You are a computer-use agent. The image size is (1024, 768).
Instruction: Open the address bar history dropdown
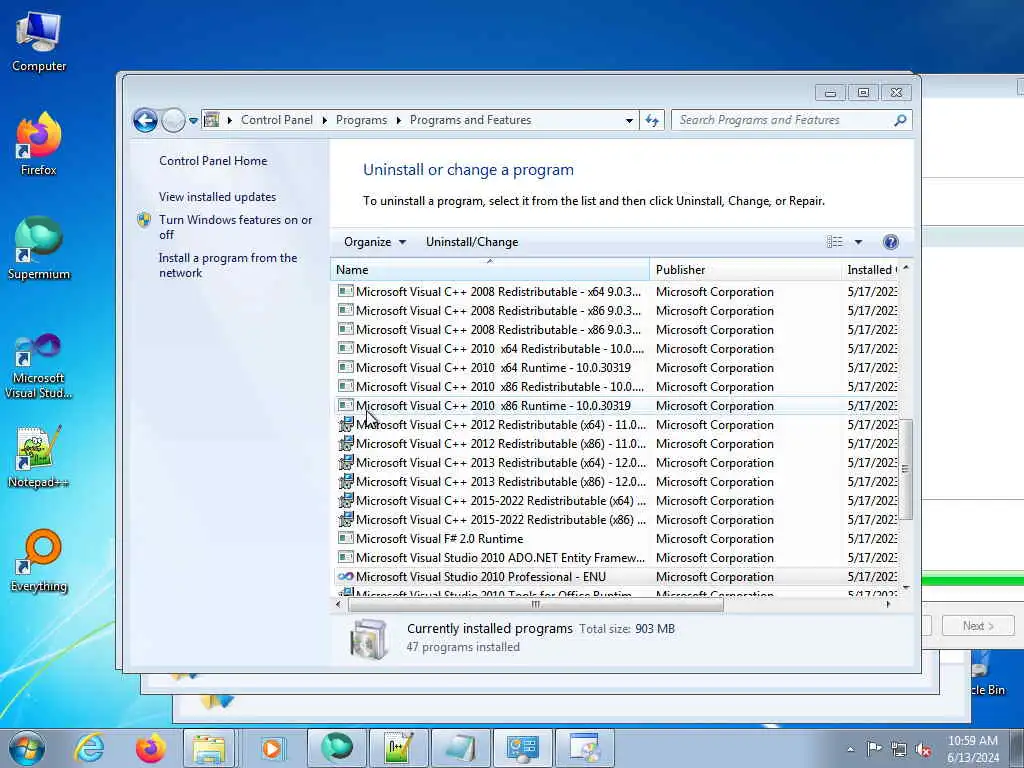coord(629,121)
